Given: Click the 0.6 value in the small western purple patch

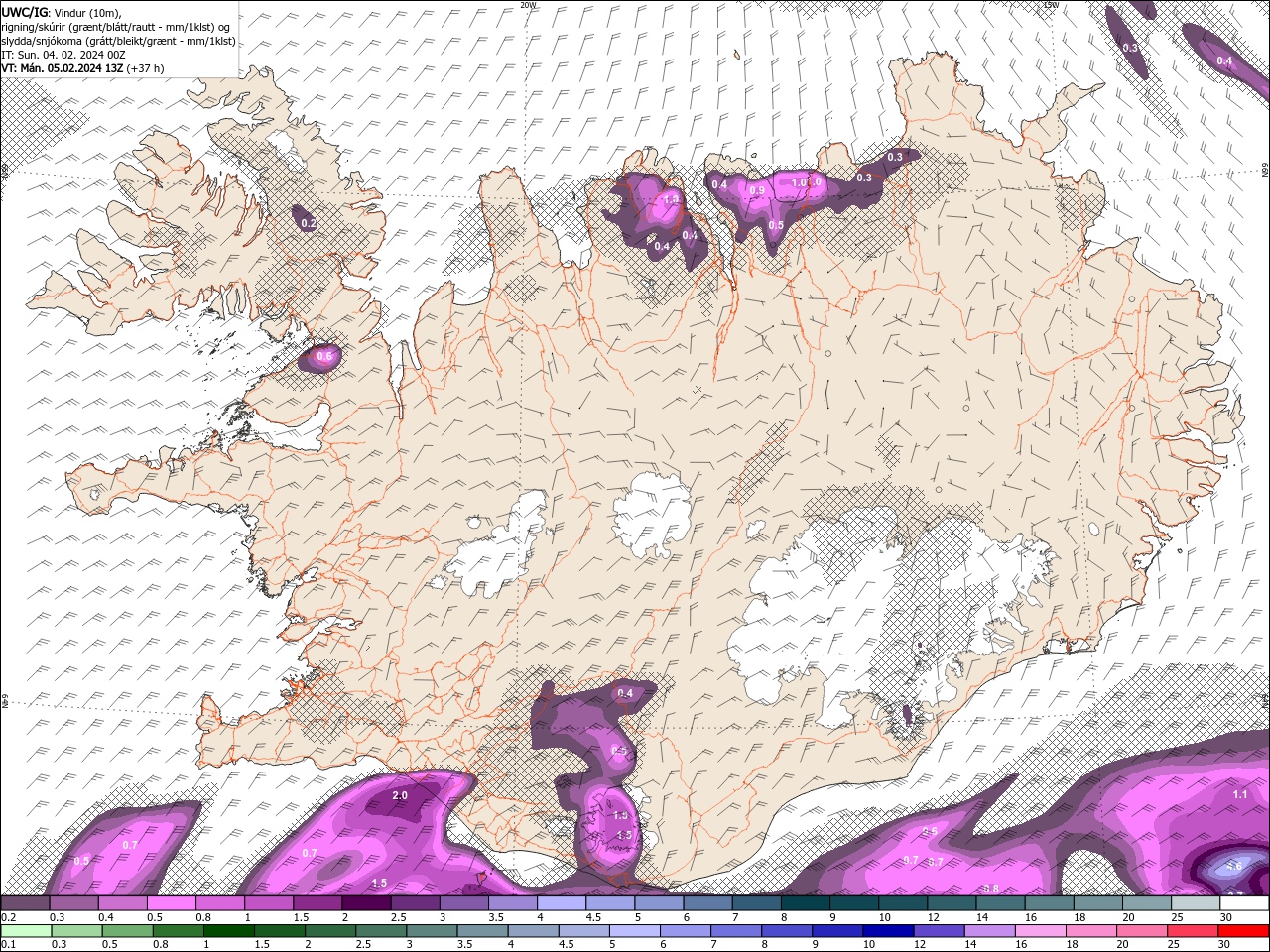Looking at the screenshot, I should coord(324,356).
